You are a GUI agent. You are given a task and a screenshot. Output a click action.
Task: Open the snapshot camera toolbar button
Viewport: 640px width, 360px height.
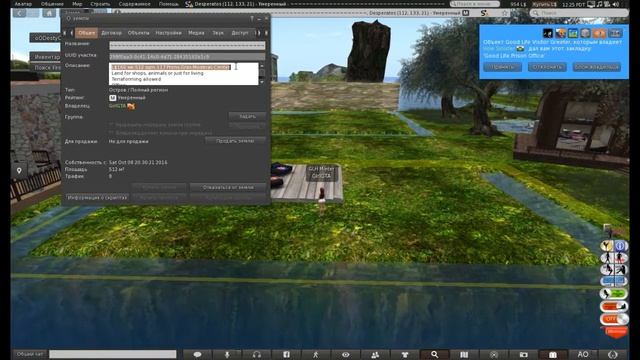(523, 354)
